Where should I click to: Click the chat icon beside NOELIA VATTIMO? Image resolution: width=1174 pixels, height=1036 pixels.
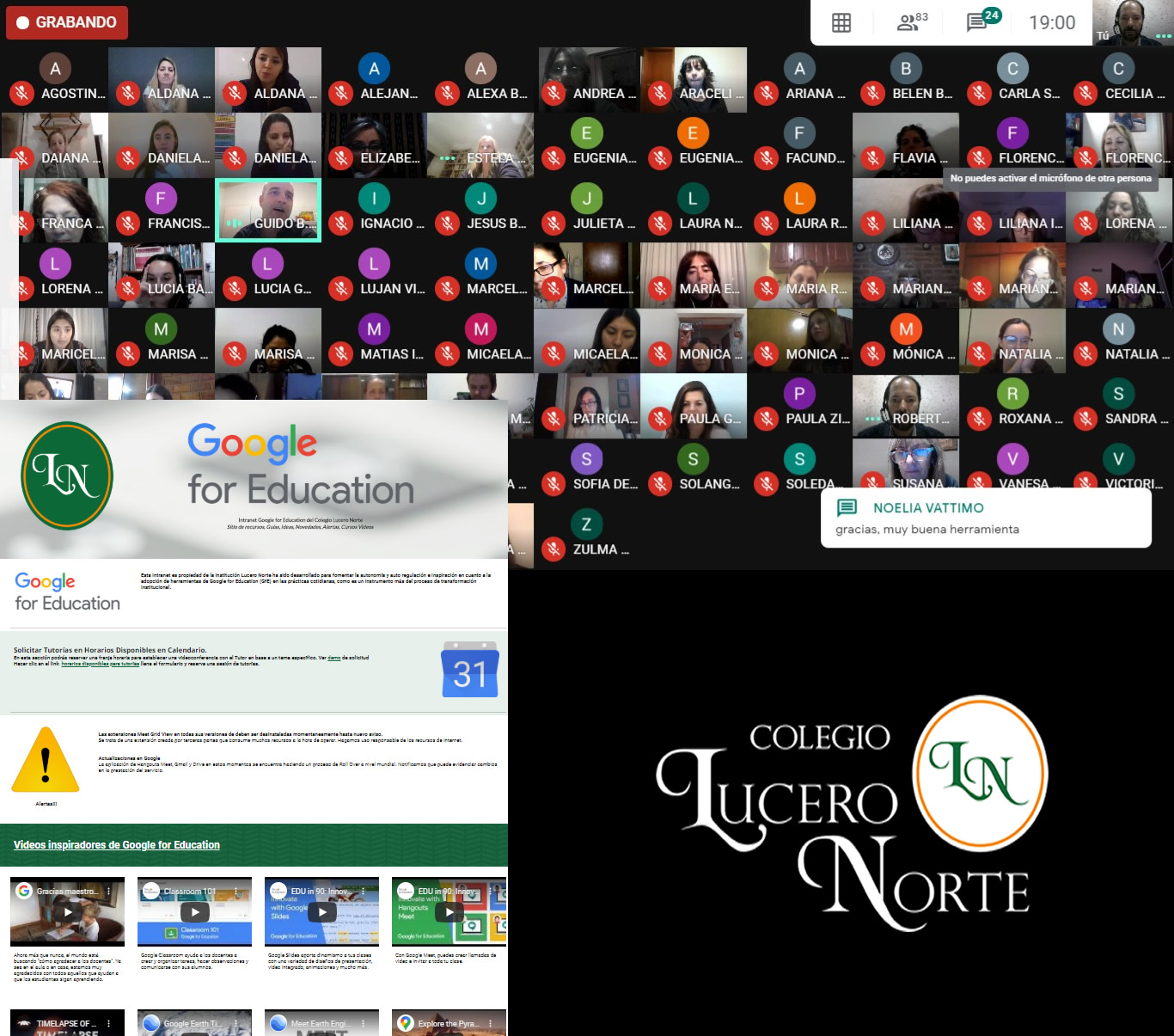[847, 507]
